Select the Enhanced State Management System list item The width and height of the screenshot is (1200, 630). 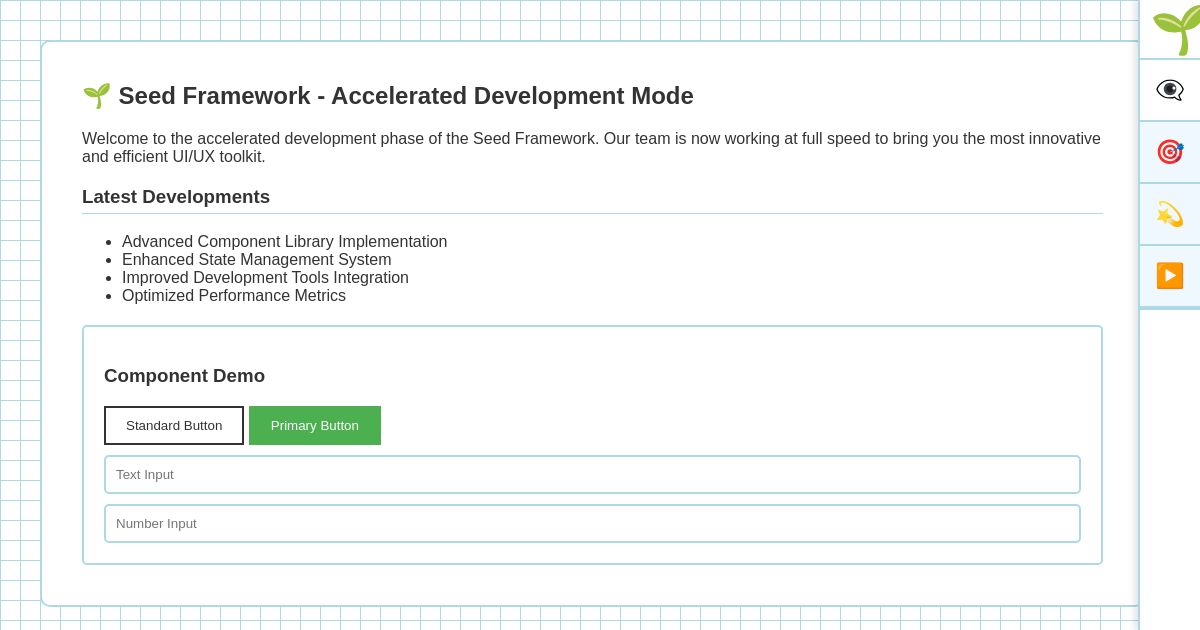coord(257,260)
